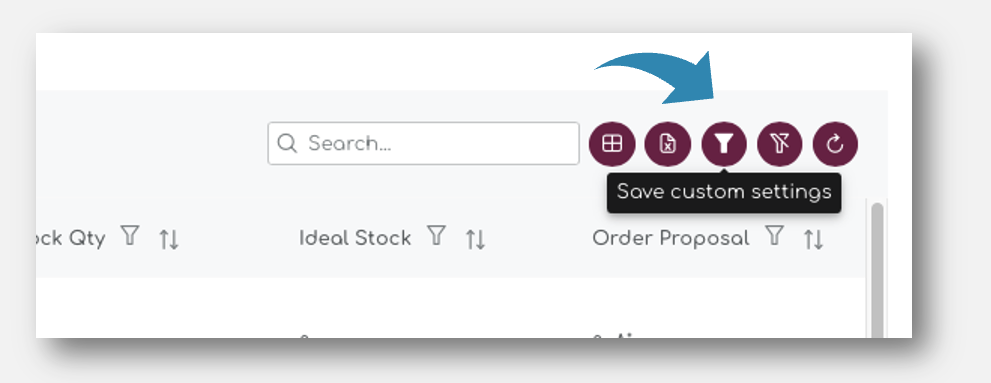Toggle sort order on Order Proposal column

coord(813,239)
